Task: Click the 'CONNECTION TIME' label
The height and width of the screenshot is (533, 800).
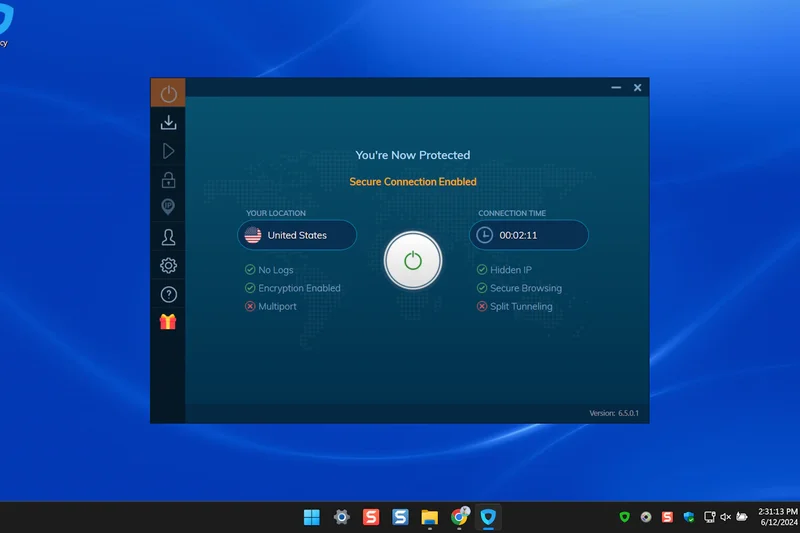Action: [x=512, y=213]
